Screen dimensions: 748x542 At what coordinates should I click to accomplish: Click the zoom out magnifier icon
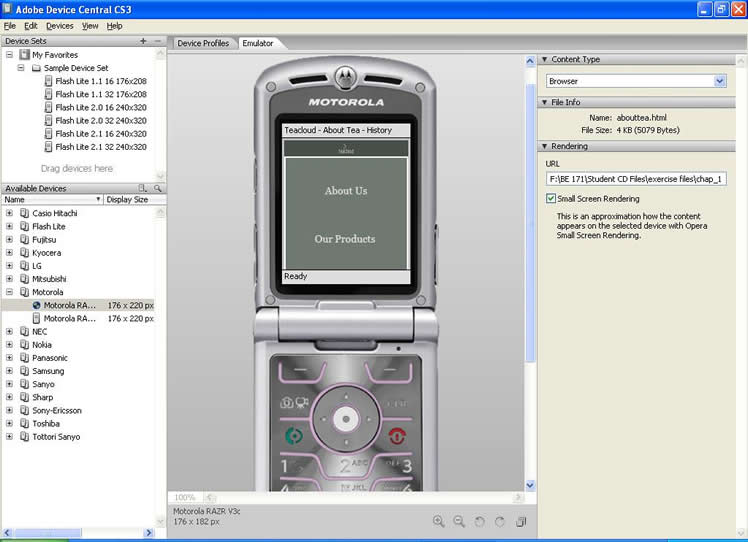tap(459, 521)
